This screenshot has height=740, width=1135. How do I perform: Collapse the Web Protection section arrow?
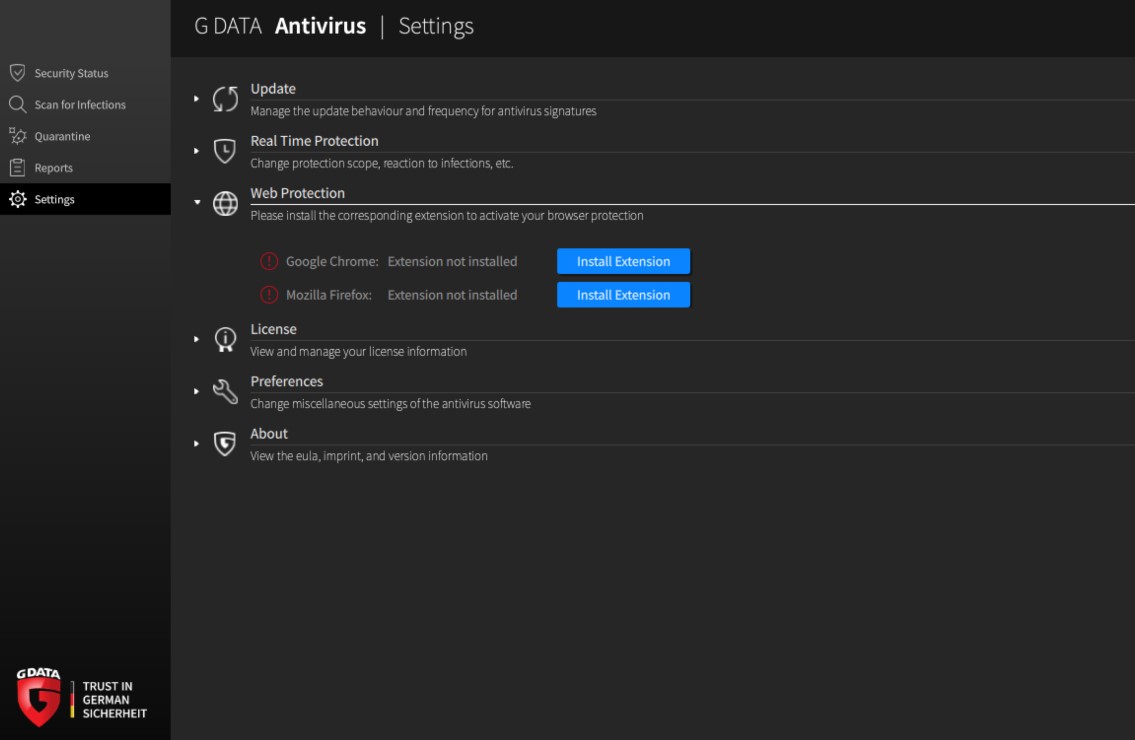coord(197,203)
